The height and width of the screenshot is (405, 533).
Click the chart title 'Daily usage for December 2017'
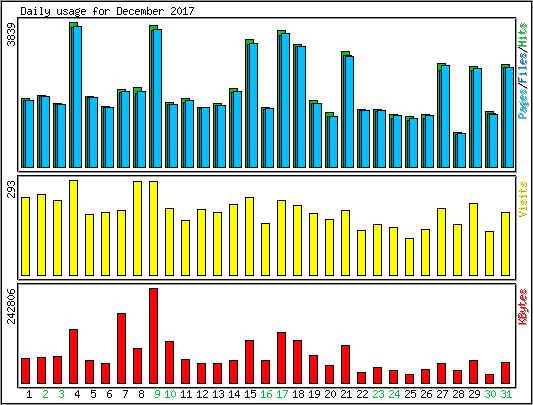[107, 11]
